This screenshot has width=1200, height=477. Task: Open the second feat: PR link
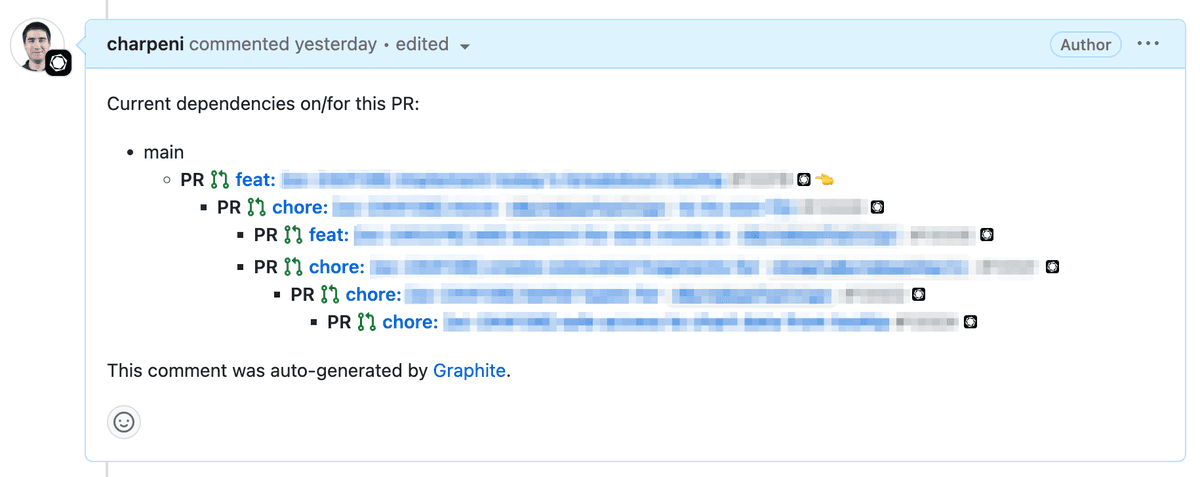coord(329,235)
